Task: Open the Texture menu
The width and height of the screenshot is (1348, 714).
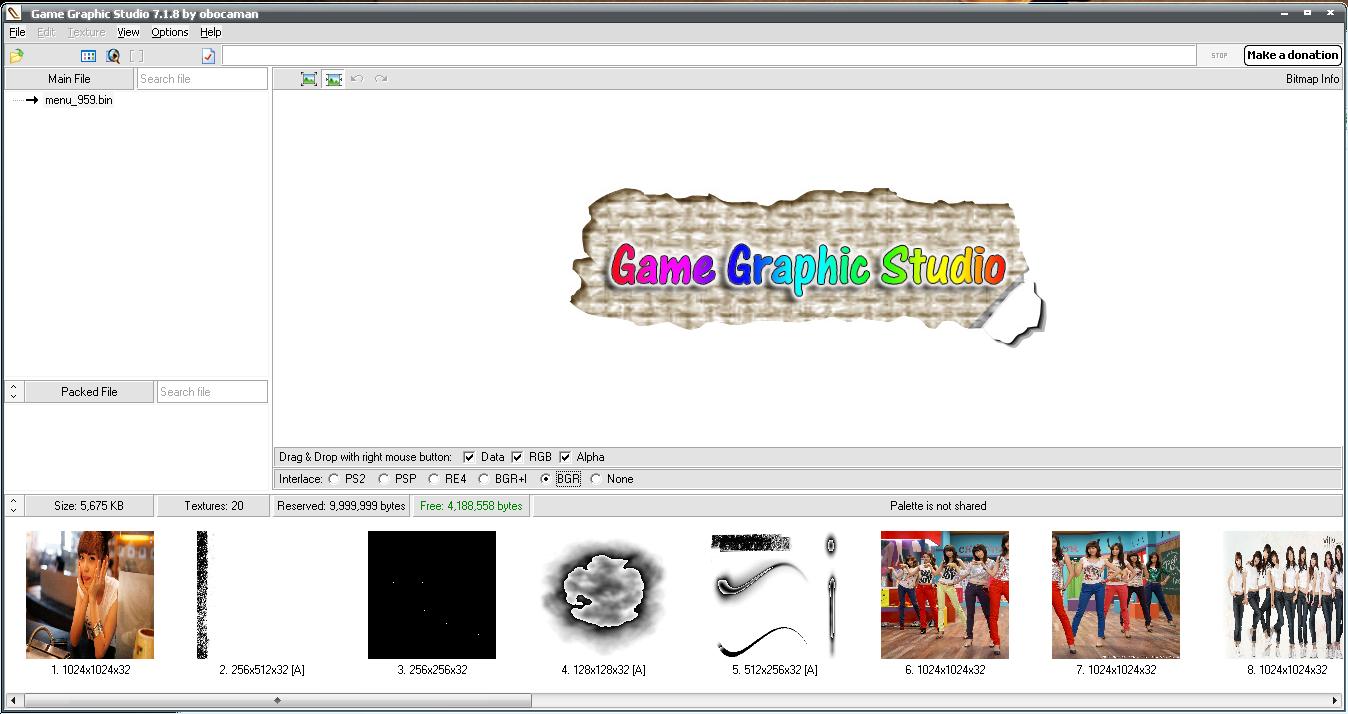Action: pos(86,32)
